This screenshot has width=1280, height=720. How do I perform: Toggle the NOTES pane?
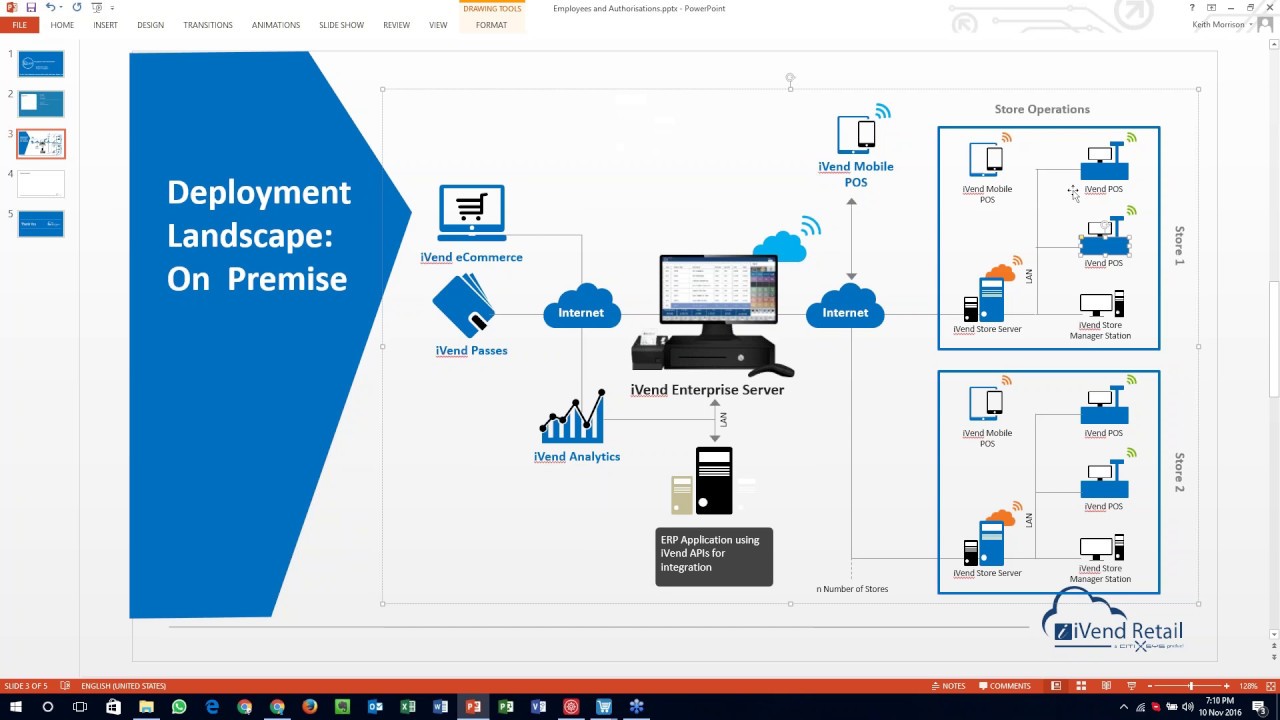click(x=948, y=686)
